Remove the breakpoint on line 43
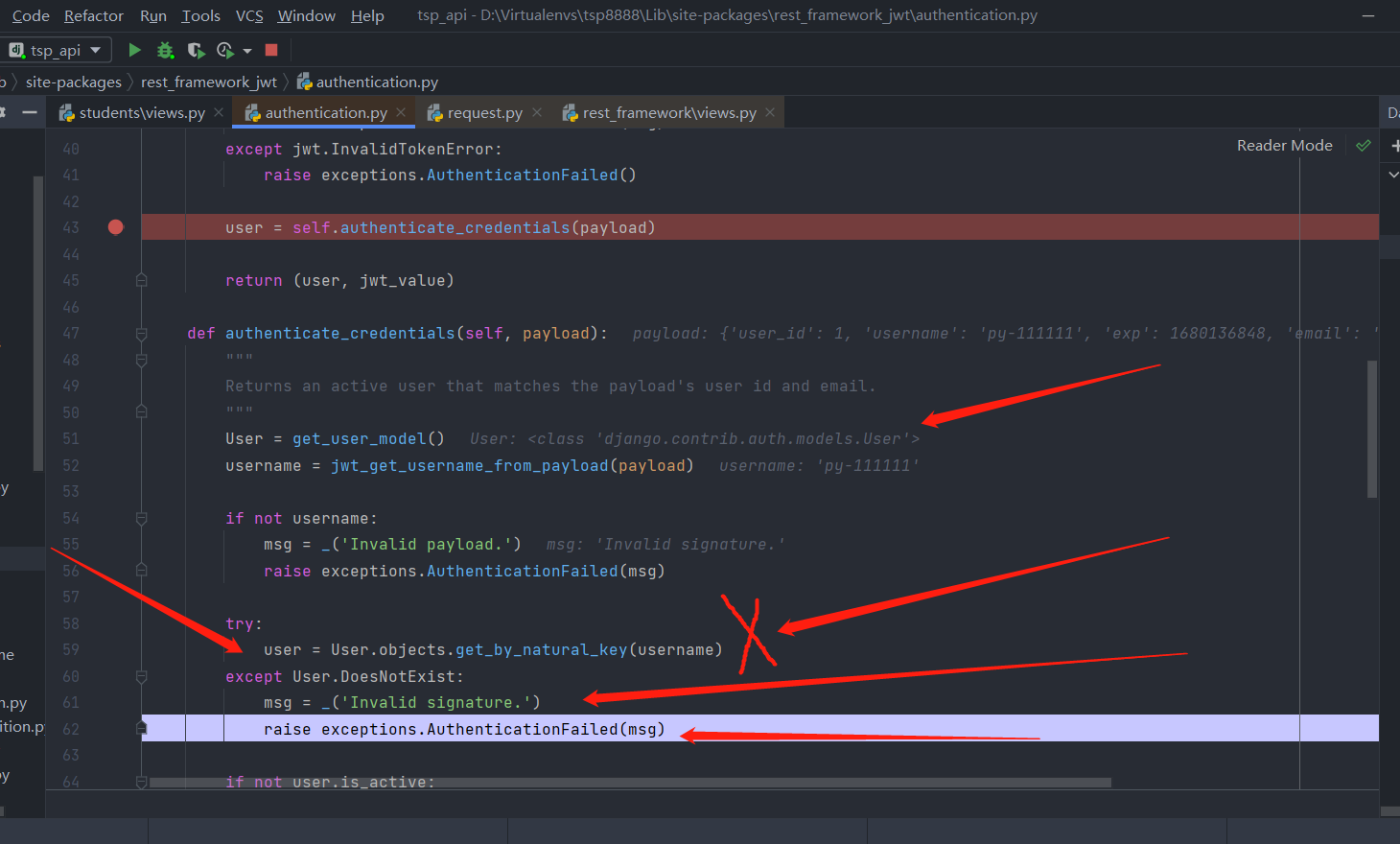Viewport: 1400px width, 844px height. pyautogui.click(x=116, y=227)
